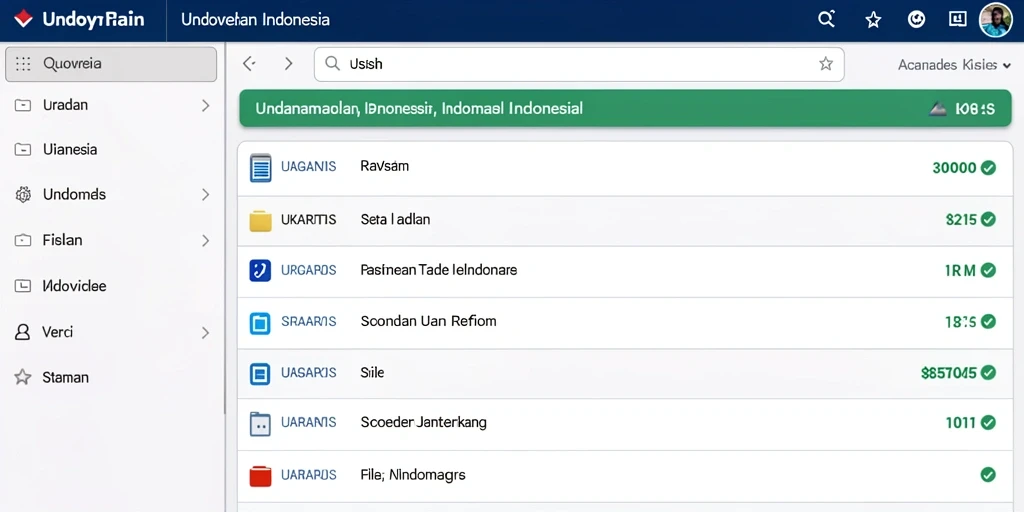Click the document icon in Ravsam row
This screenshot has height=512, width=1024.
pos(261,168)
